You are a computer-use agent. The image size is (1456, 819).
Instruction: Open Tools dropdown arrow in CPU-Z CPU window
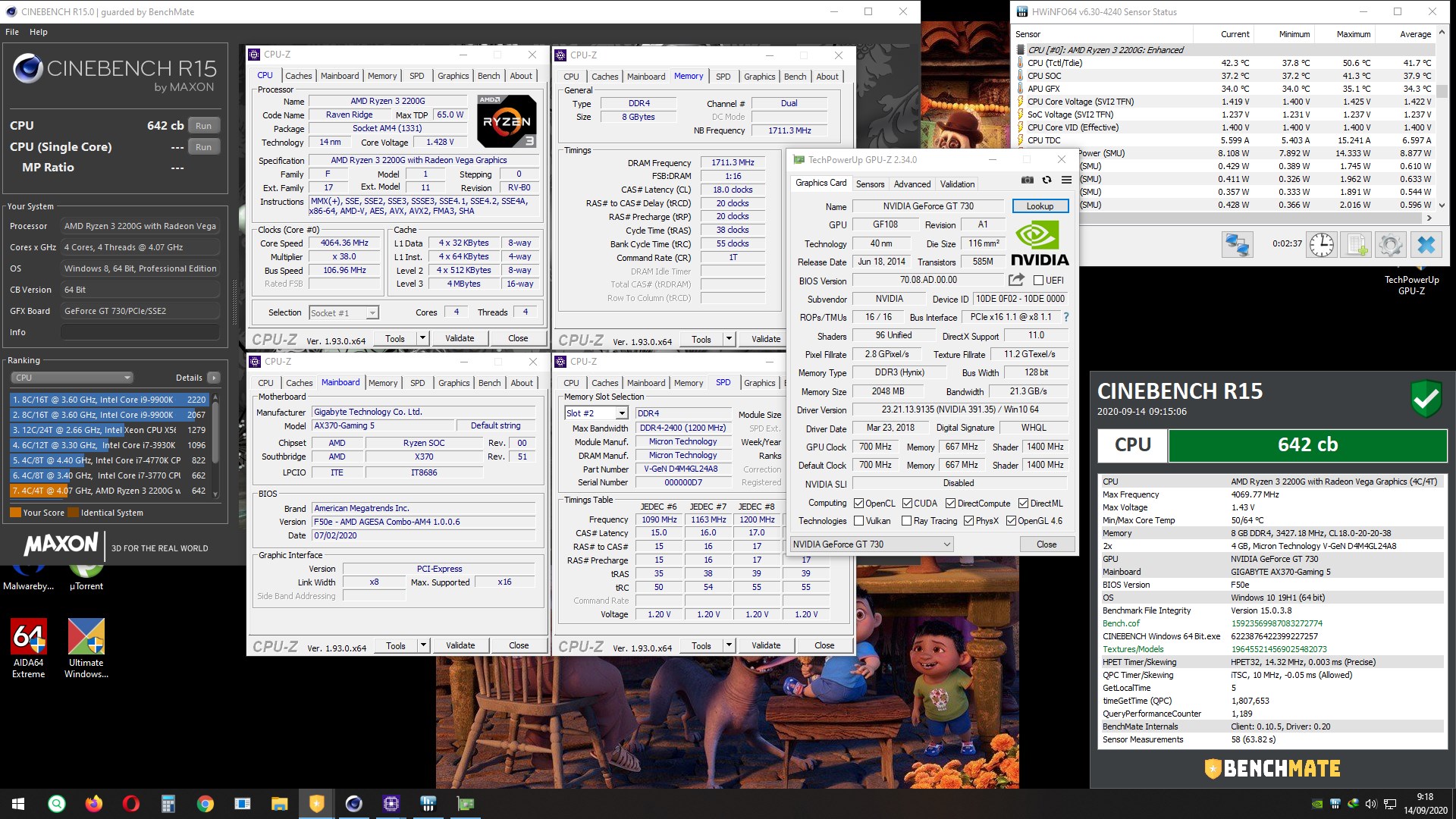(423, 338)
